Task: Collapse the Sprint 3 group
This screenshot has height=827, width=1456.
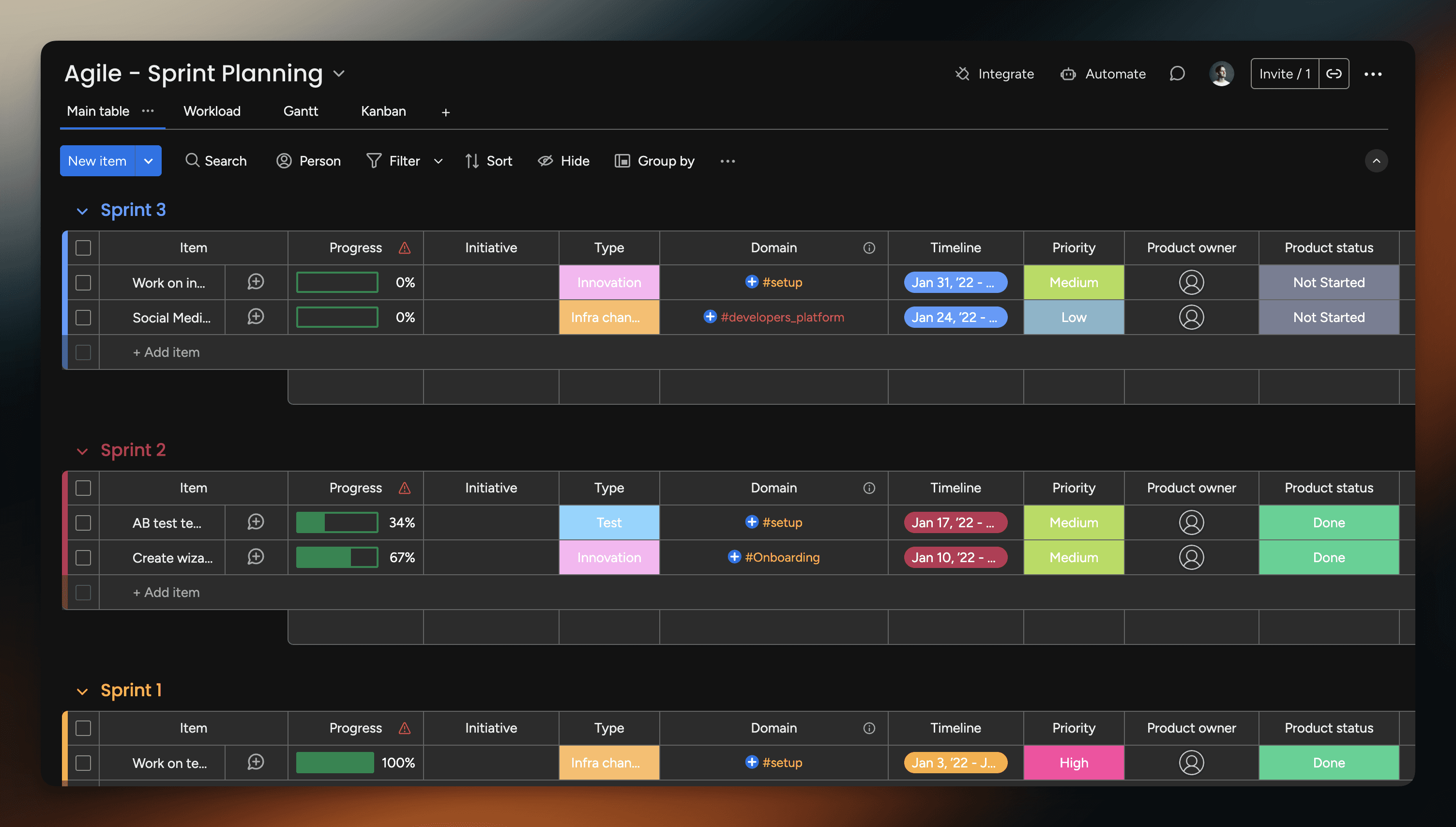Action: [82, 211]
